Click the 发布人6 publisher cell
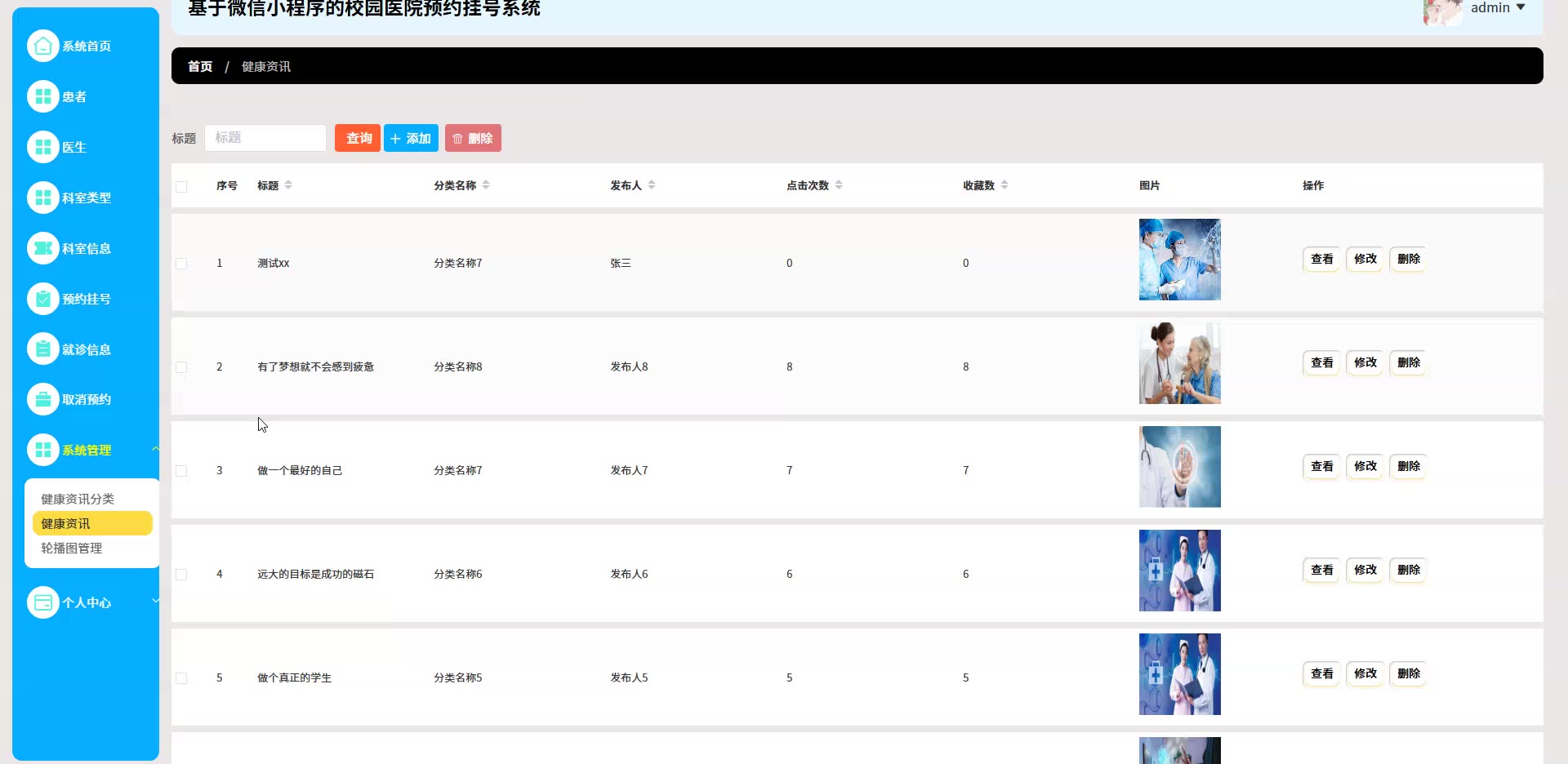Viewport: 1568px width, 764px height. pos(629,575)
